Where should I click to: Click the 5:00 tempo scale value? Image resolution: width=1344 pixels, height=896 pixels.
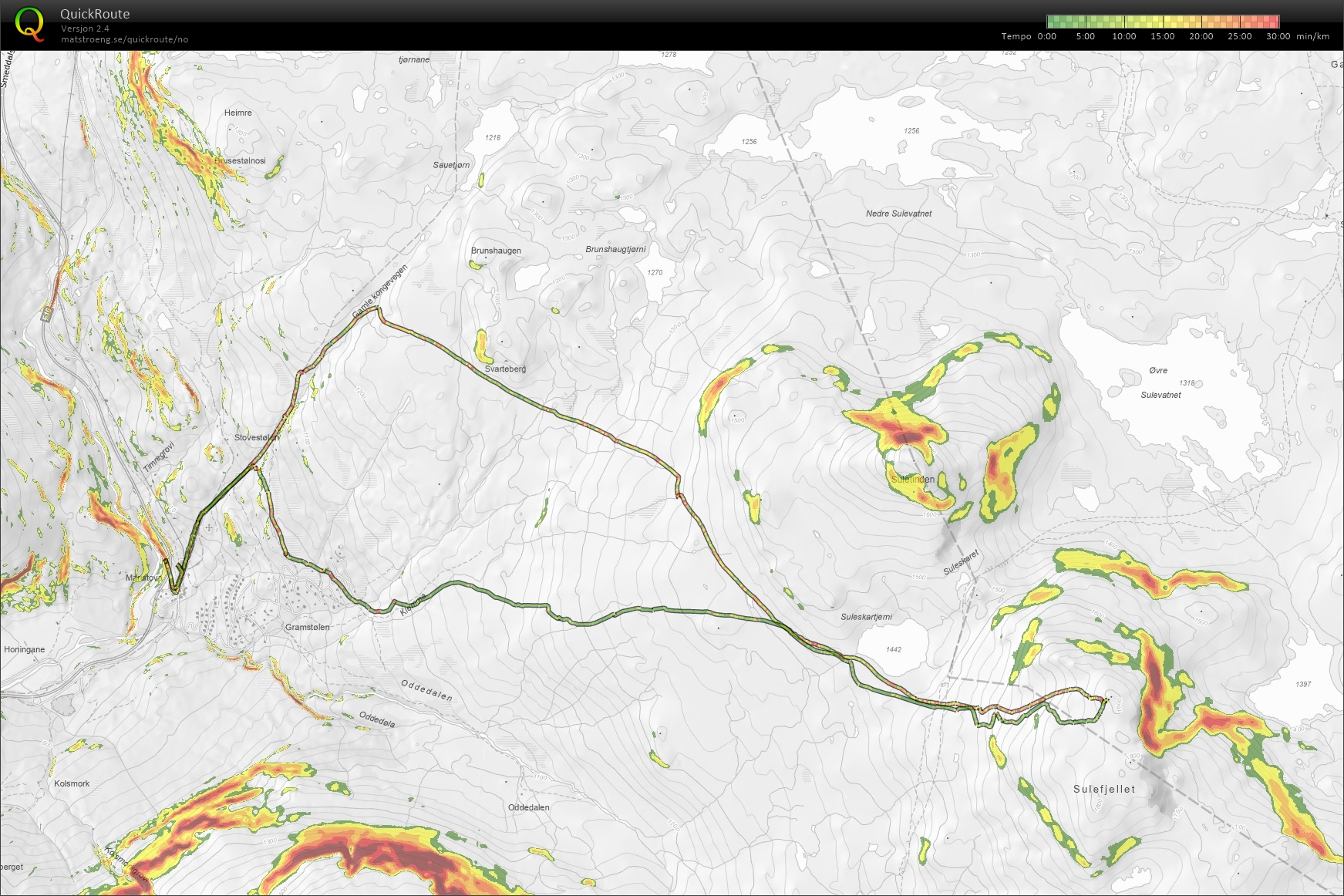pos(1085,36)
